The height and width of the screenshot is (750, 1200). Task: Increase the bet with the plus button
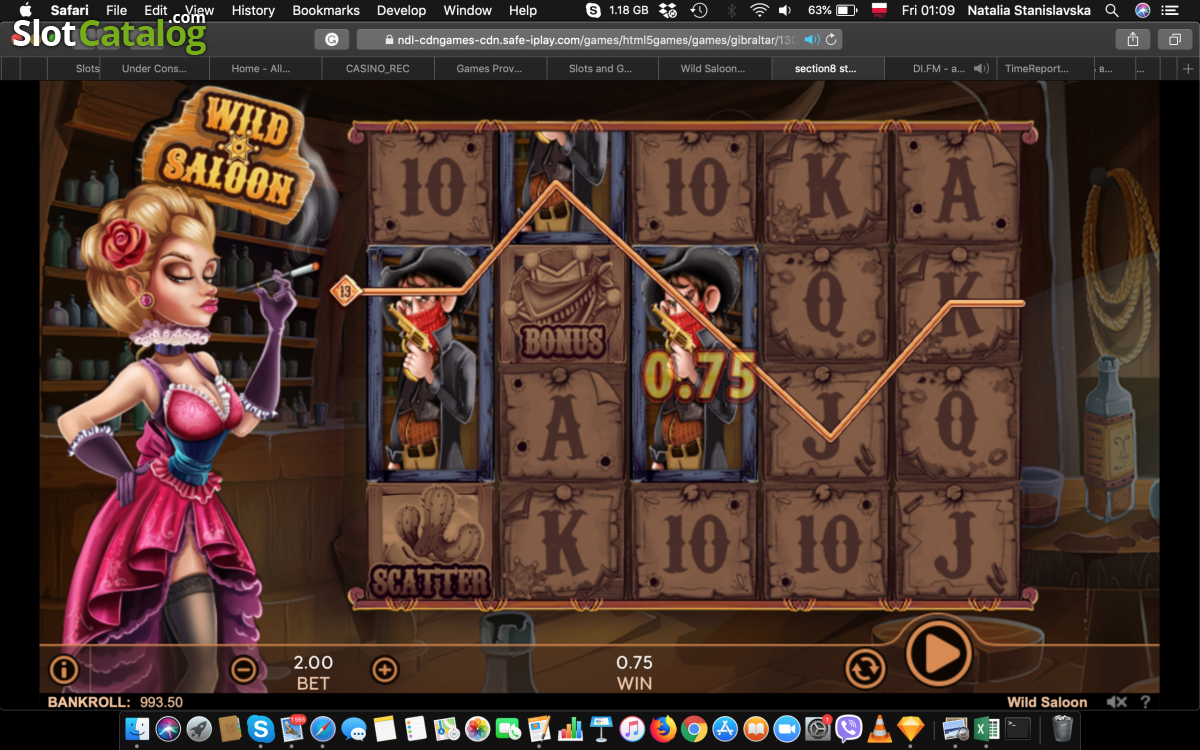384,669
